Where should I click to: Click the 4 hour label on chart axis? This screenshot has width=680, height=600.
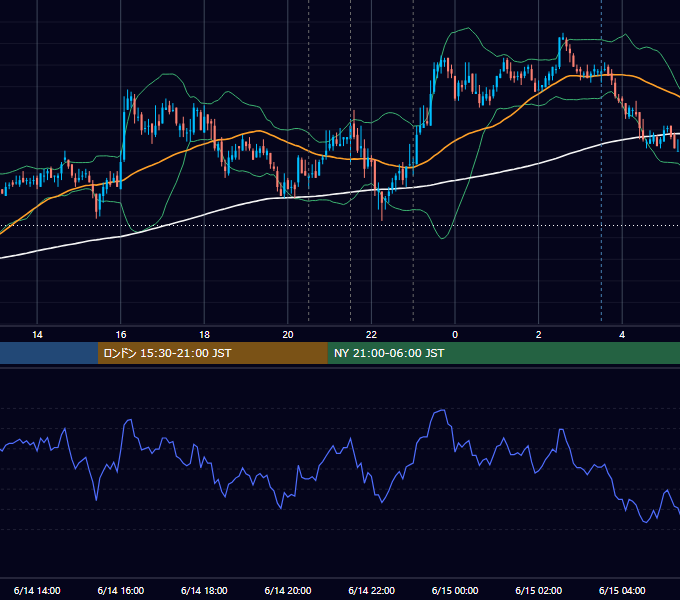pyautogui.click(x=622, y=335)
